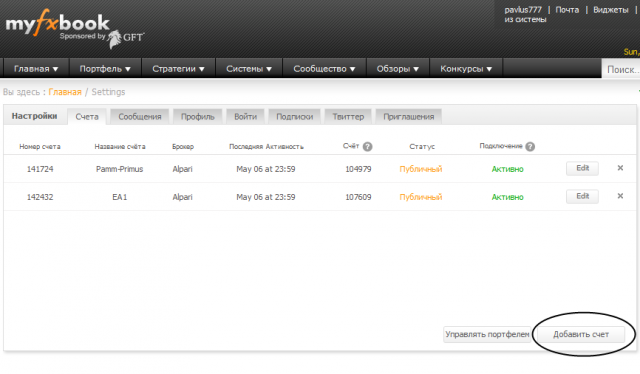Image resolution: width=640 pixels, height=374 pixels.
Task: Click the Номер счета column header
Action: [x=40, y=147]
